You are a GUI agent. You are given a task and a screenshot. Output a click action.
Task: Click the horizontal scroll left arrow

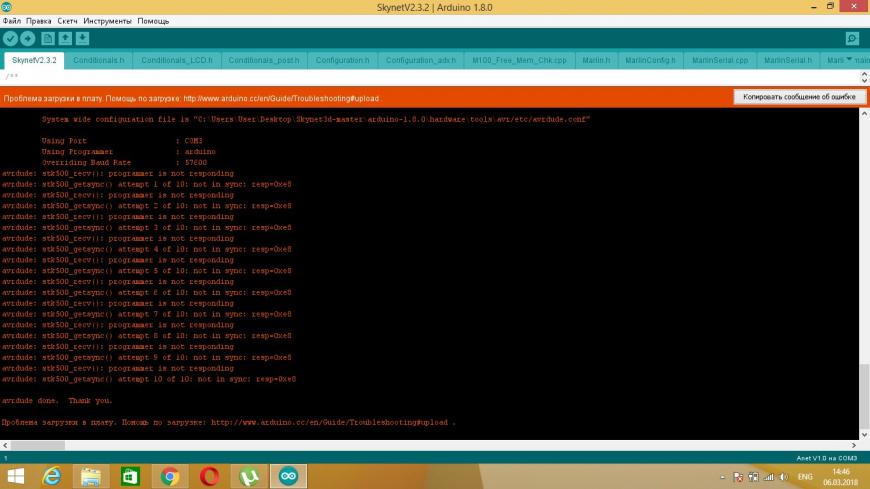click(5, 445)
